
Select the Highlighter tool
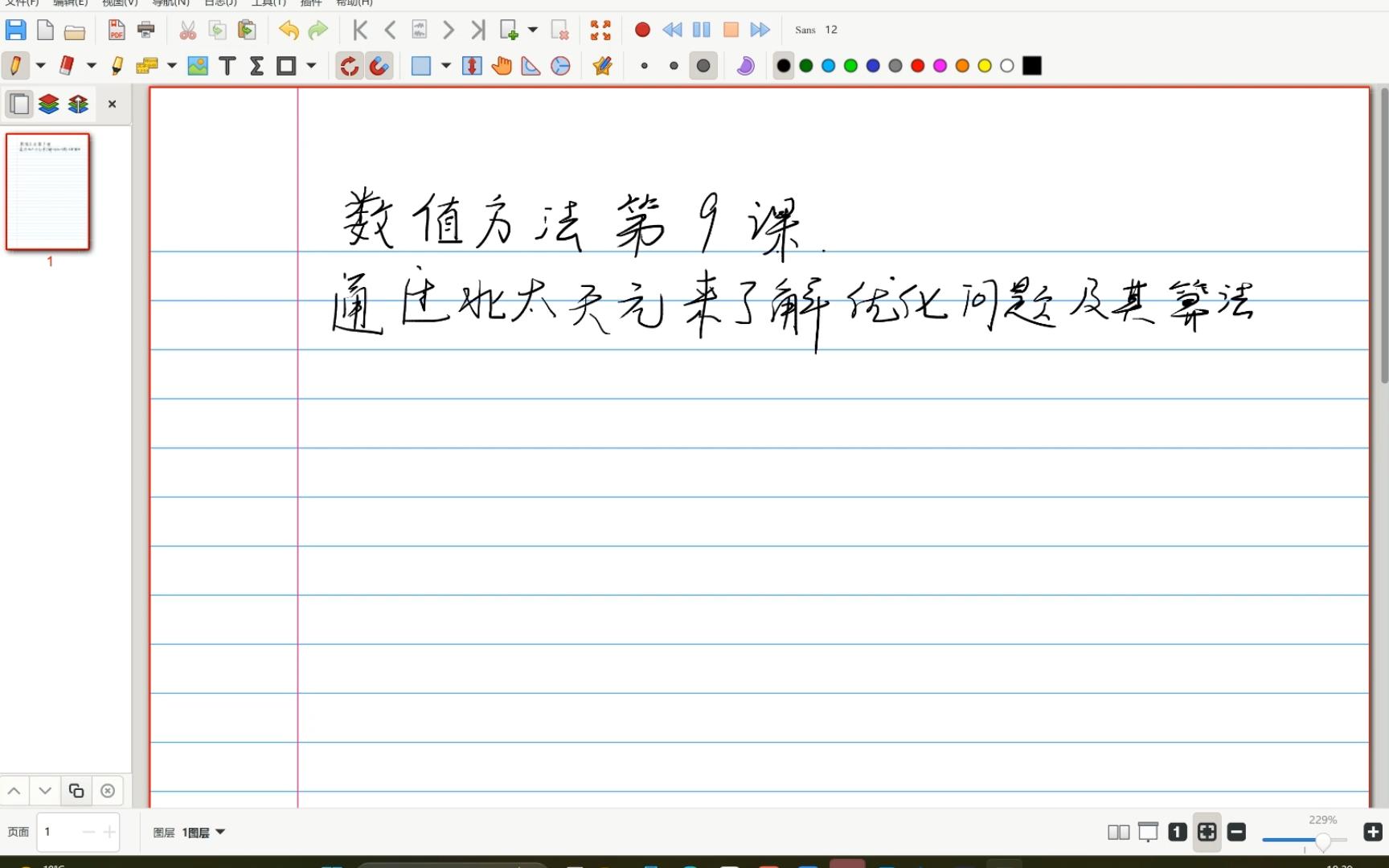click(117, 66)
